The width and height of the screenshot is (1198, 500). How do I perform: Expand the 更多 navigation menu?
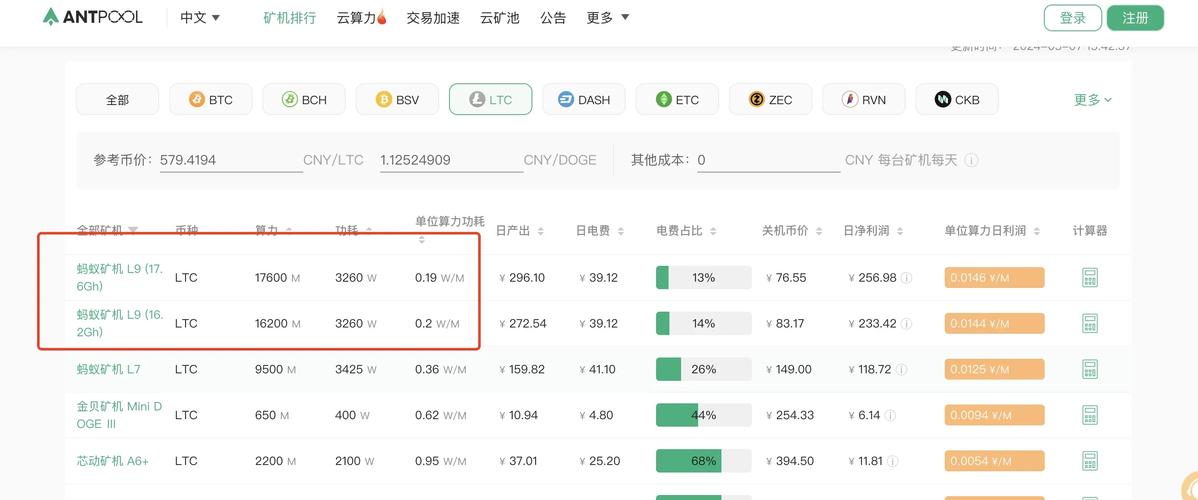pos(608,17)
